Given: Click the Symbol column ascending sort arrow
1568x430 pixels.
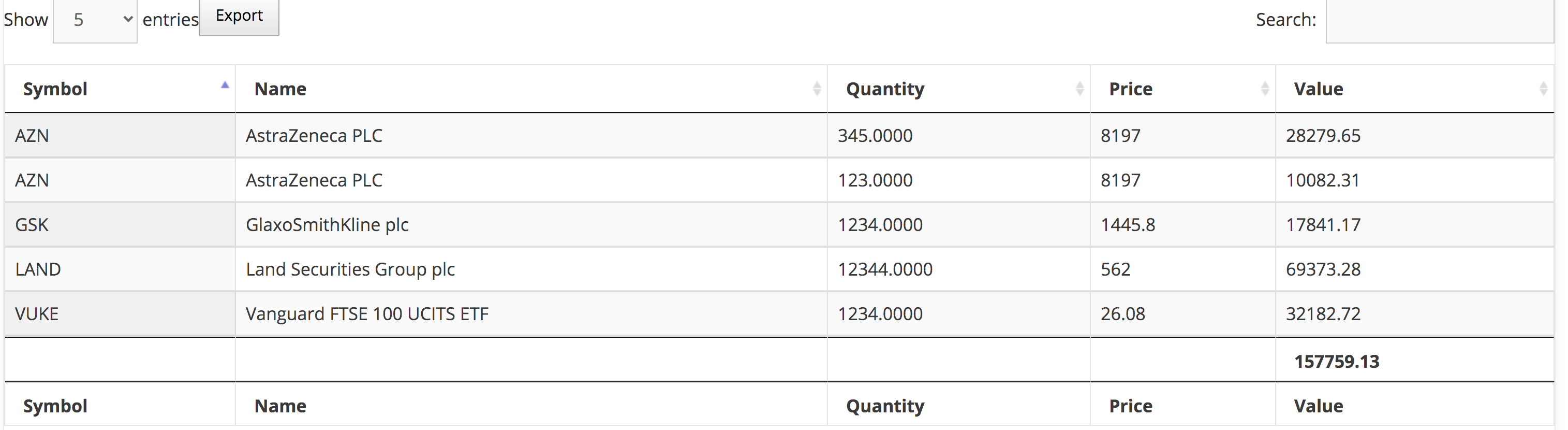Looking at the screenshot, I should pos(225,86).
